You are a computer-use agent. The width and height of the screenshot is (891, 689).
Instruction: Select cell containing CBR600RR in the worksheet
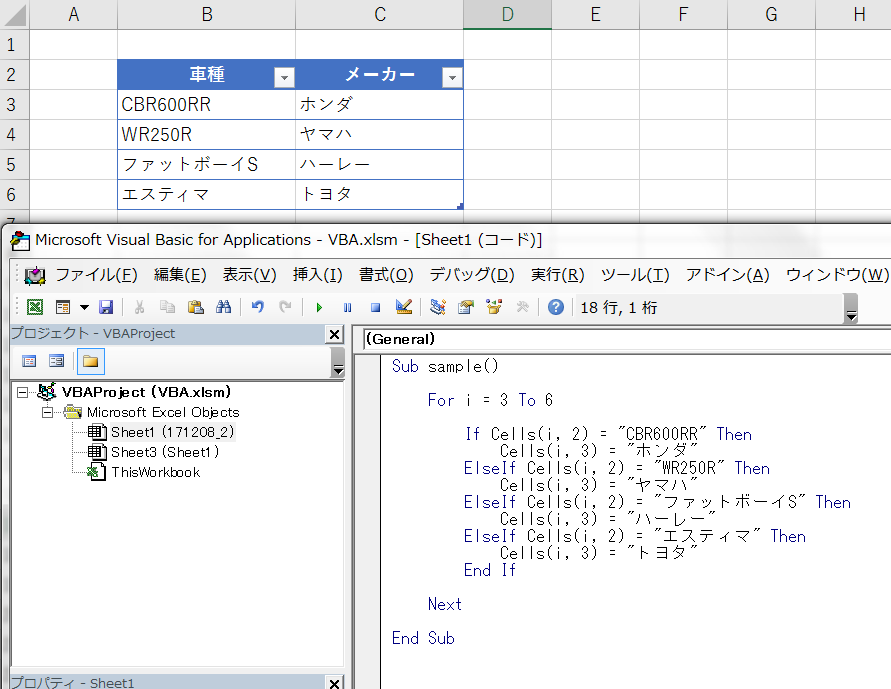206,104
